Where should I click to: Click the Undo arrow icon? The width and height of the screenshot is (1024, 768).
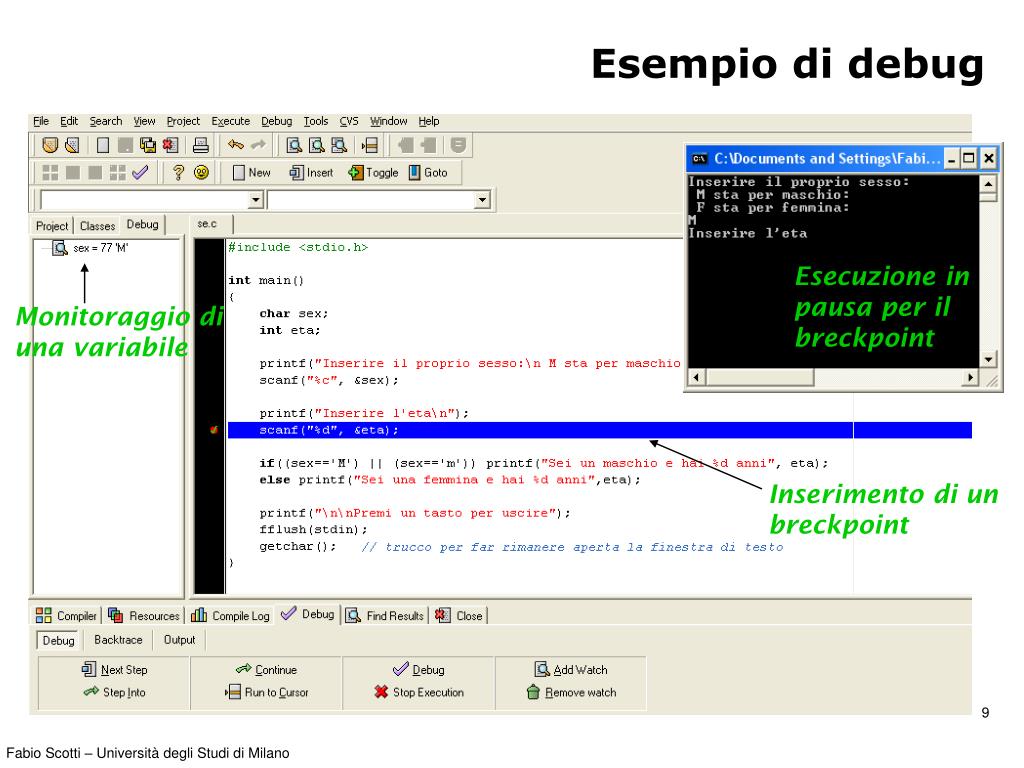pos(236,145)
